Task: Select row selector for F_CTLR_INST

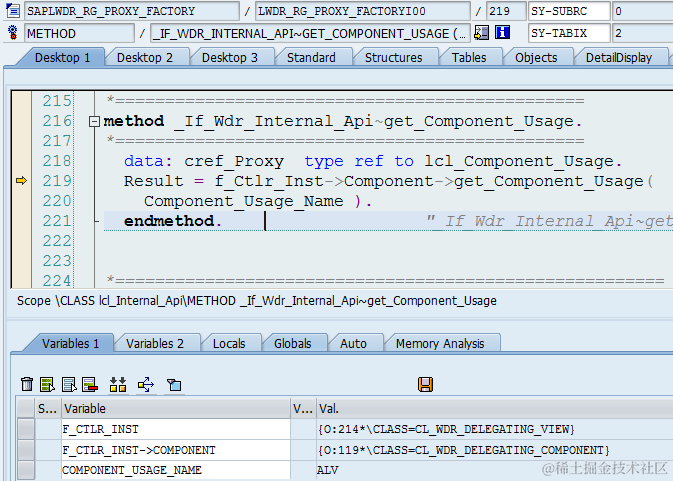Action: click(x=26, y=429)
